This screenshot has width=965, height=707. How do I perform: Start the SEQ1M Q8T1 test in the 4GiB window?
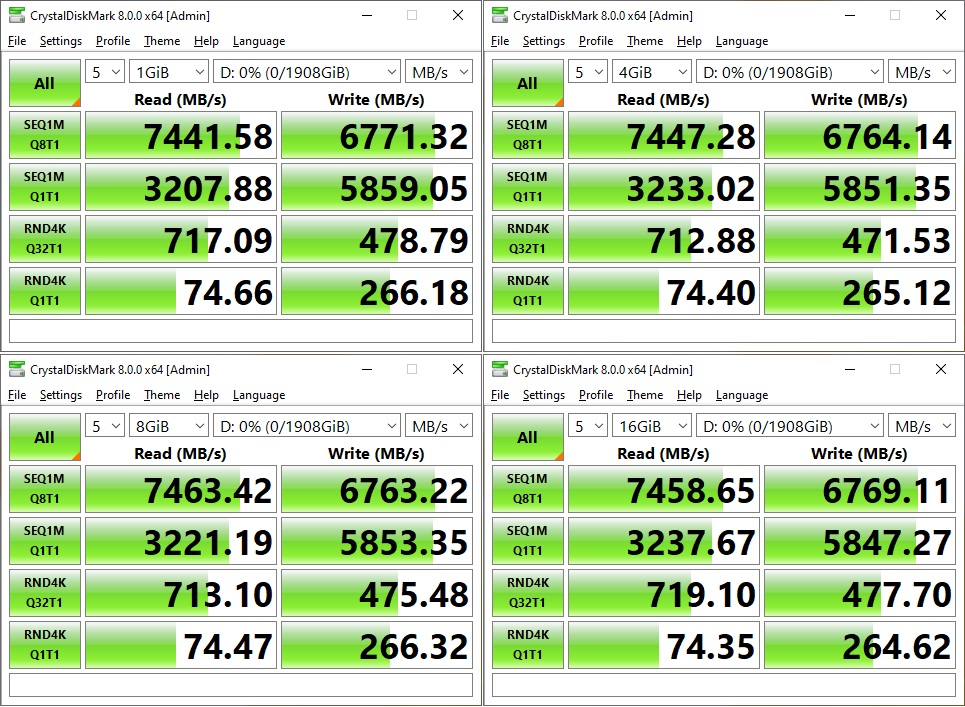[527, 135]
